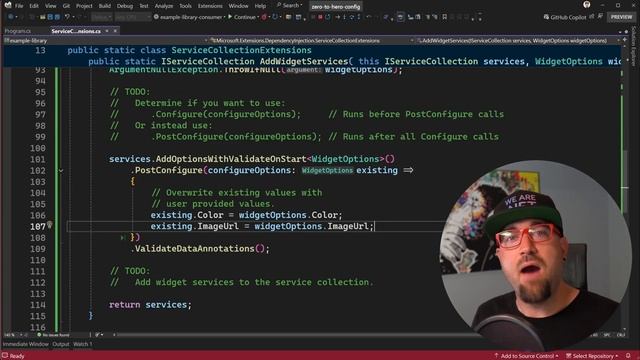Image resolution: width=640 pixels, height=360 pixels.
Task: Click the Step Over debug icon
Action: [x=352, y=17]
